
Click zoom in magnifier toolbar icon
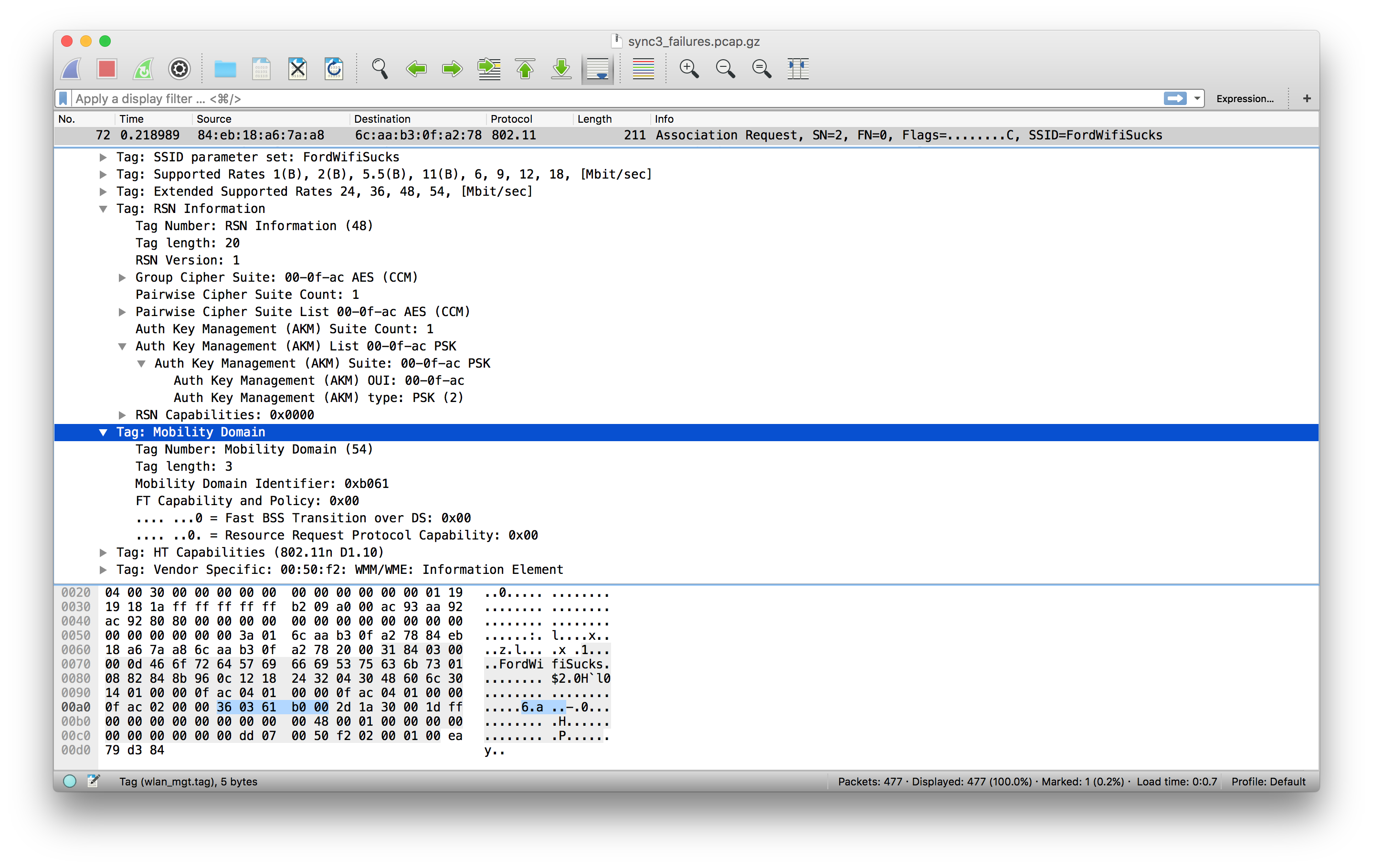point(689,69)
